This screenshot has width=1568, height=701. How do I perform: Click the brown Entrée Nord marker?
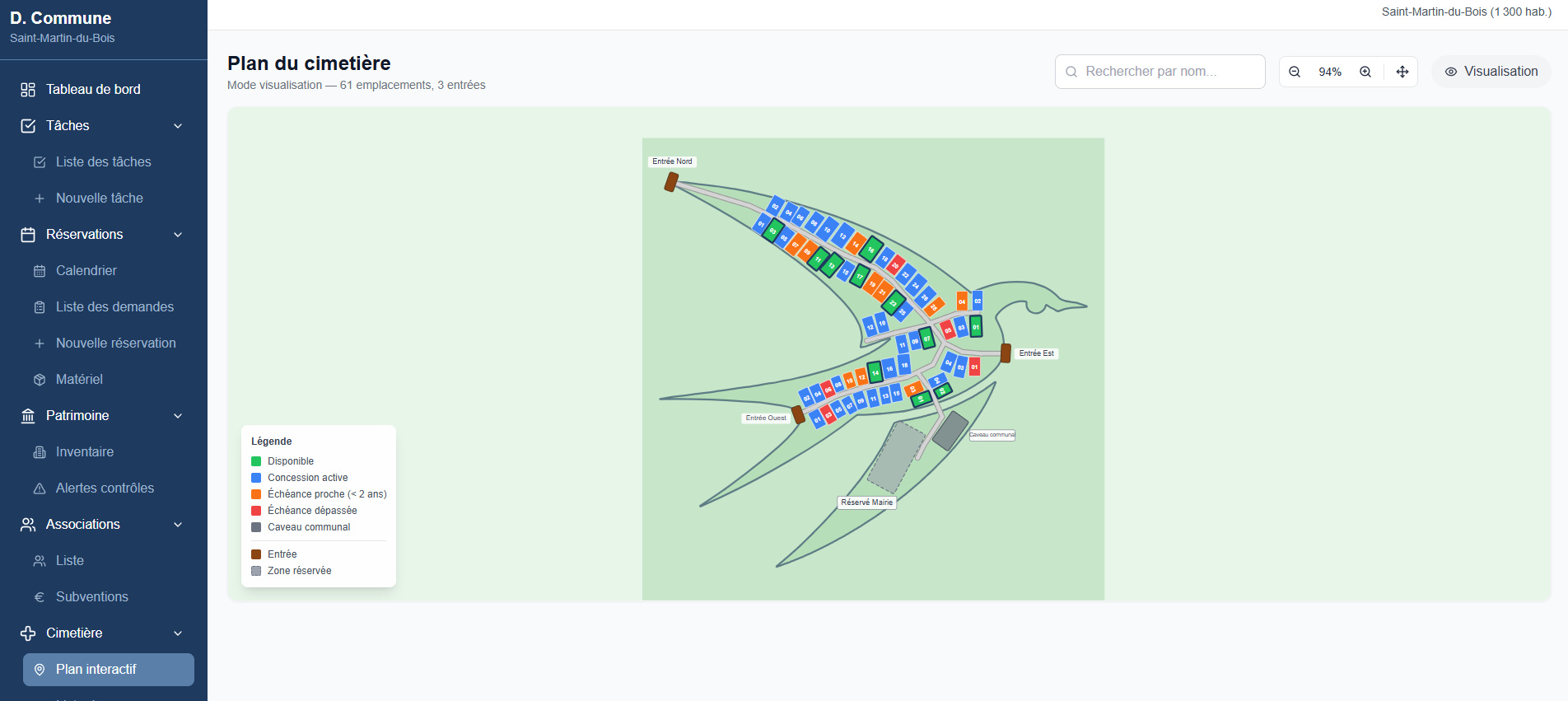(671, 182)
